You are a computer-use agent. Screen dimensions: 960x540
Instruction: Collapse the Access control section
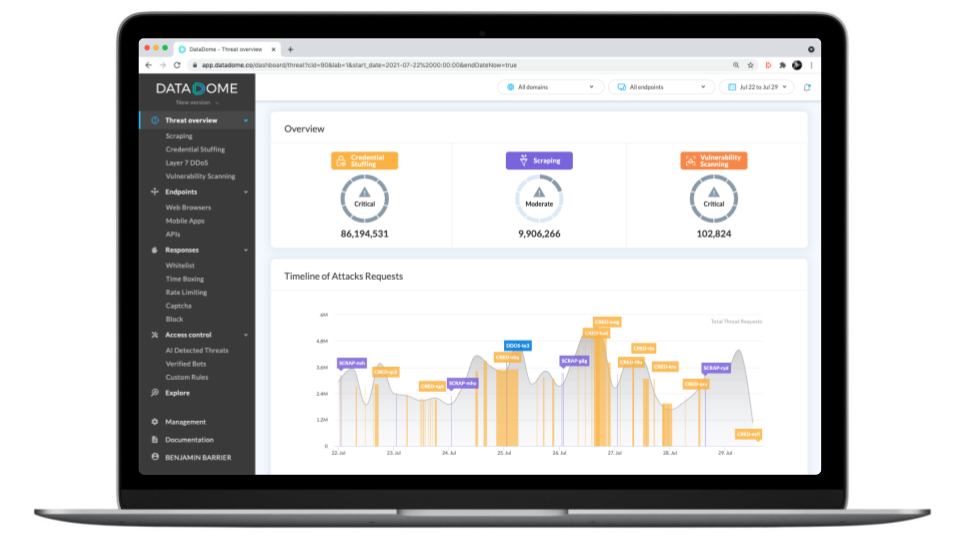tap(246, 335)
